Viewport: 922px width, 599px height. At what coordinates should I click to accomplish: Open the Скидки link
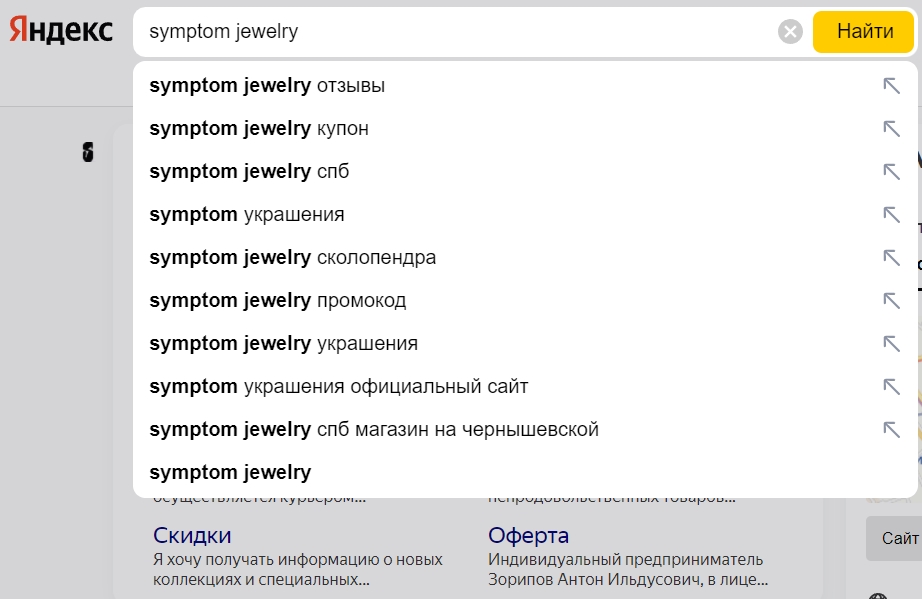(192, 535)
